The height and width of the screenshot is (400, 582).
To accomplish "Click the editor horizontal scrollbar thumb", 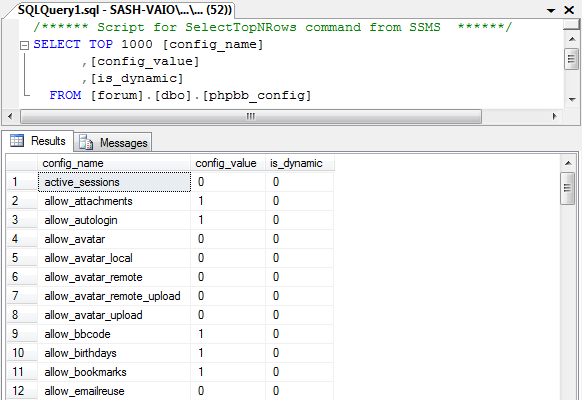I will point(251,117).
